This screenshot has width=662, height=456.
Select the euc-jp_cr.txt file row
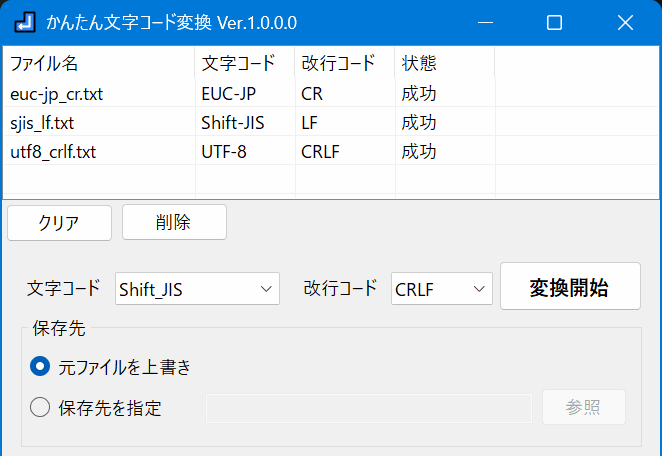(x=331, y=93)
